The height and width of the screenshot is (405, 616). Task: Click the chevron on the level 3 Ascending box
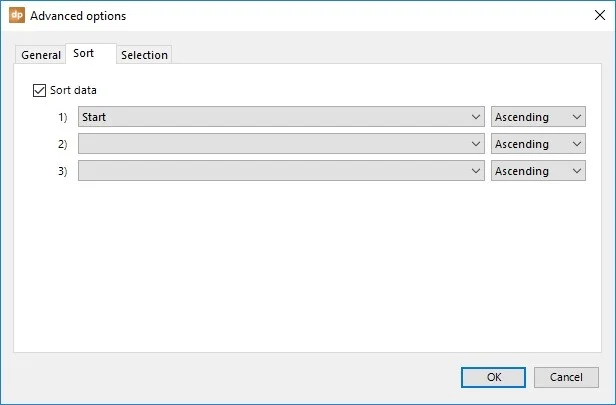click(x=577, y=171)
